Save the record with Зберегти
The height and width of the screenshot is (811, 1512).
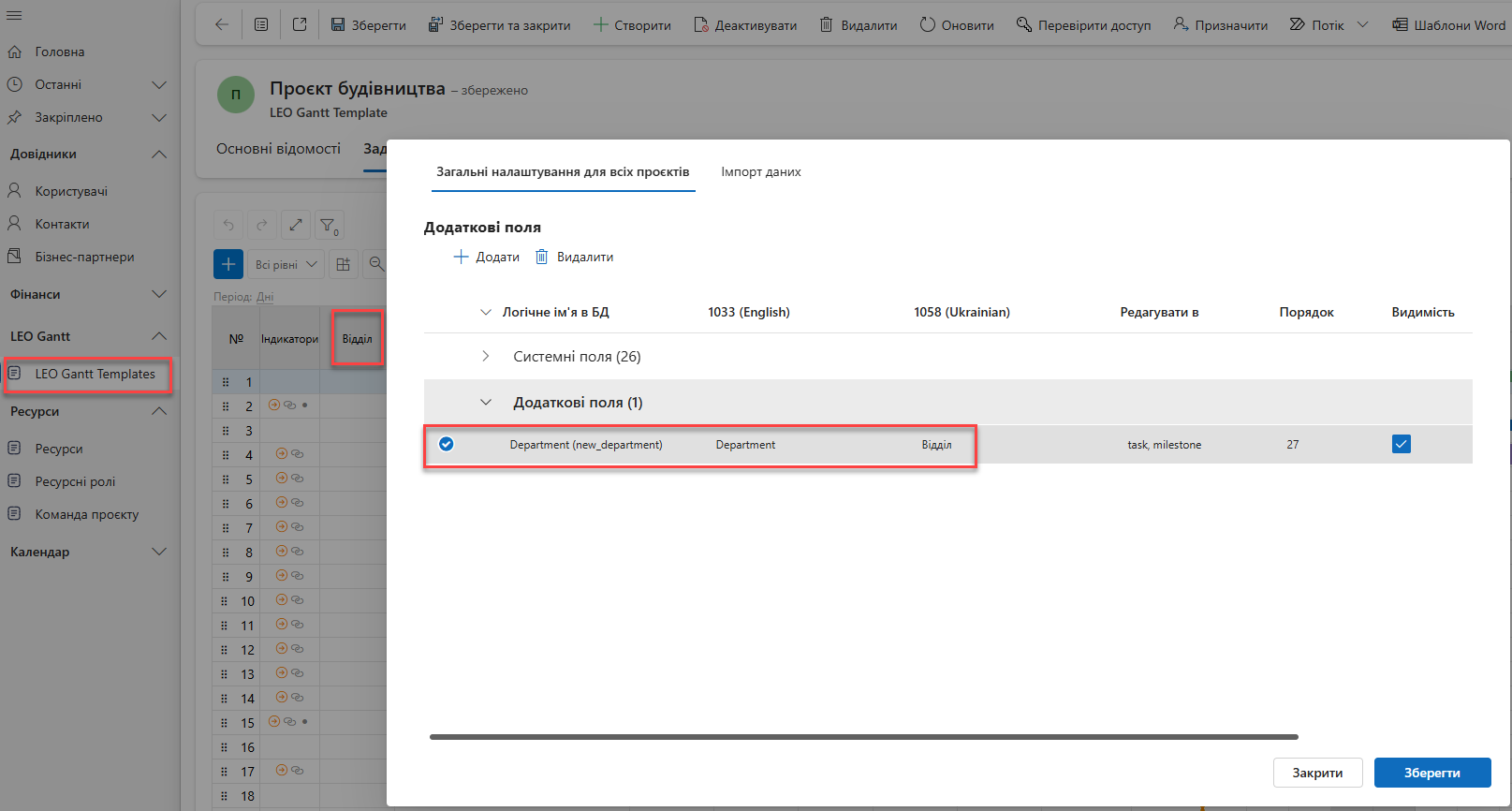[x=368, y=25]
